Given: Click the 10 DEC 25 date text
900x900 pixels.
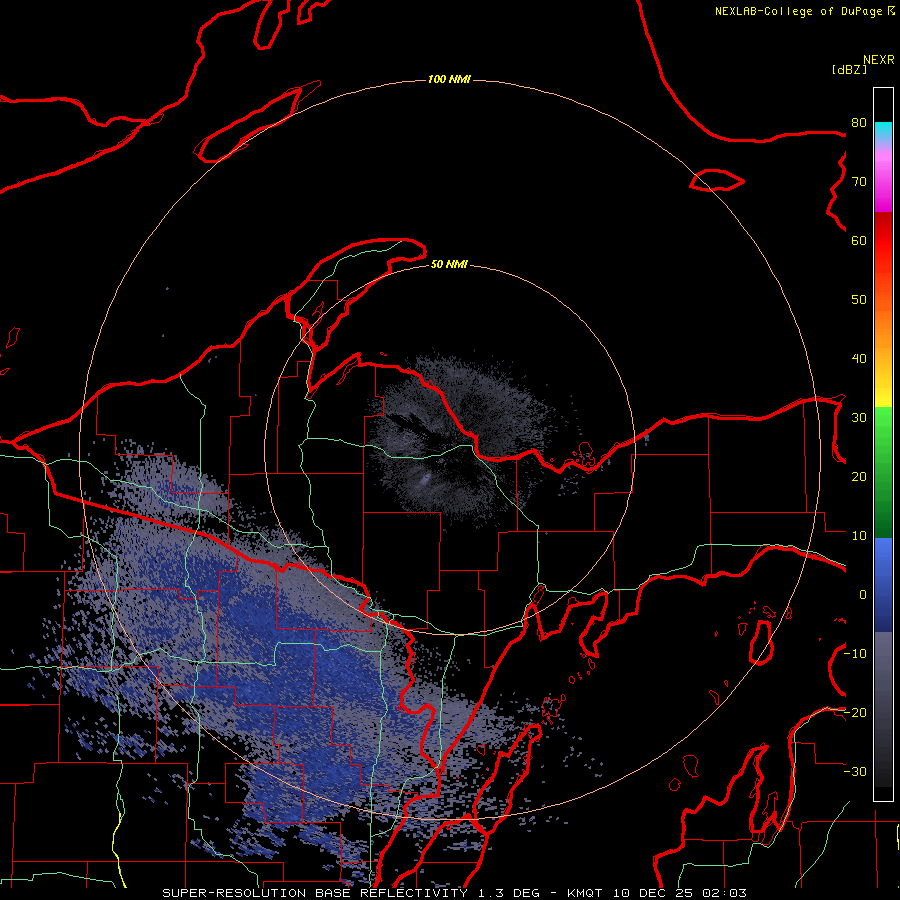Looking at the screenshot, I should point(653,893).
